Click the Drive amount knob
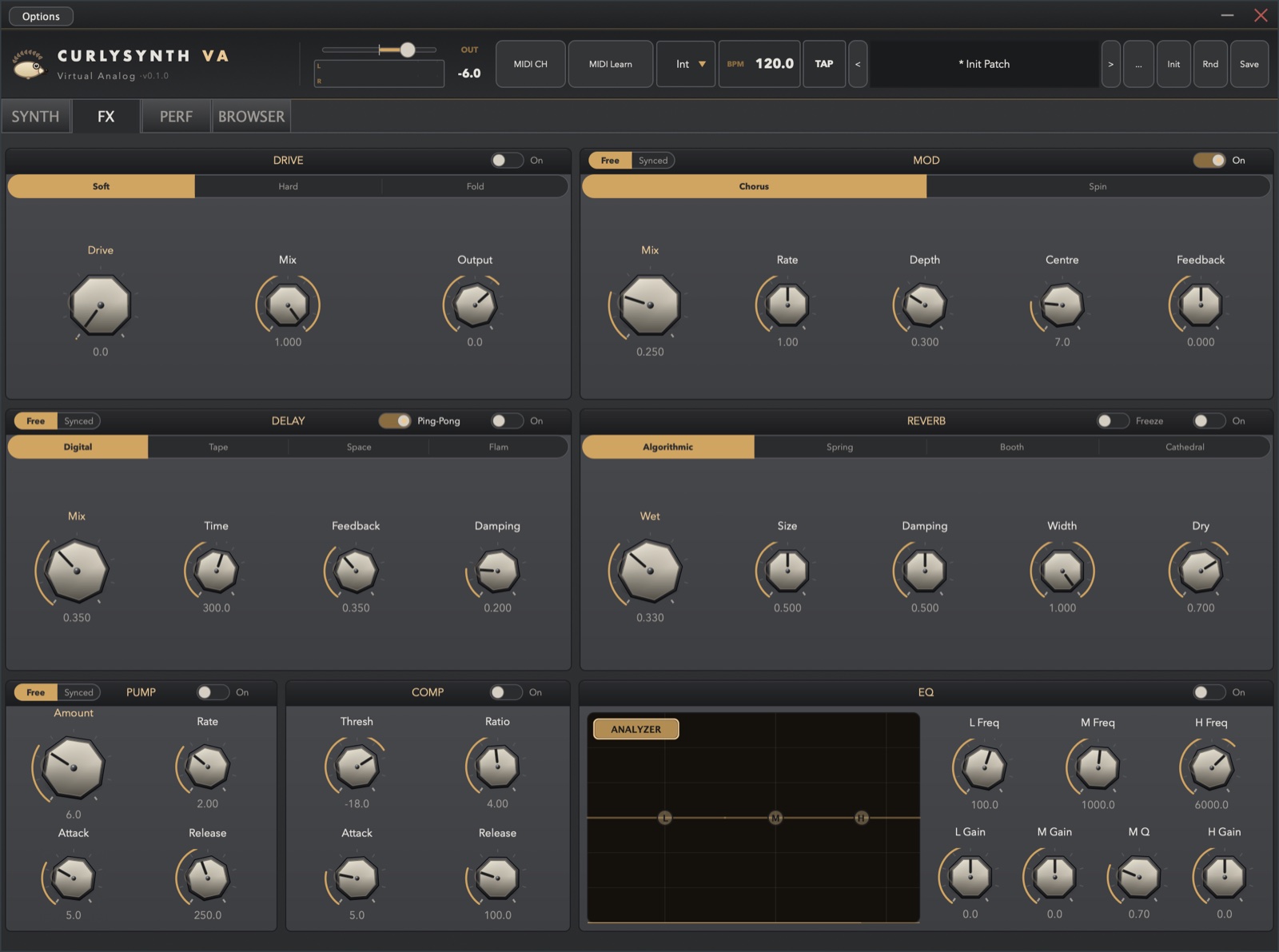 pyautogui.click(x=100, y=305)
